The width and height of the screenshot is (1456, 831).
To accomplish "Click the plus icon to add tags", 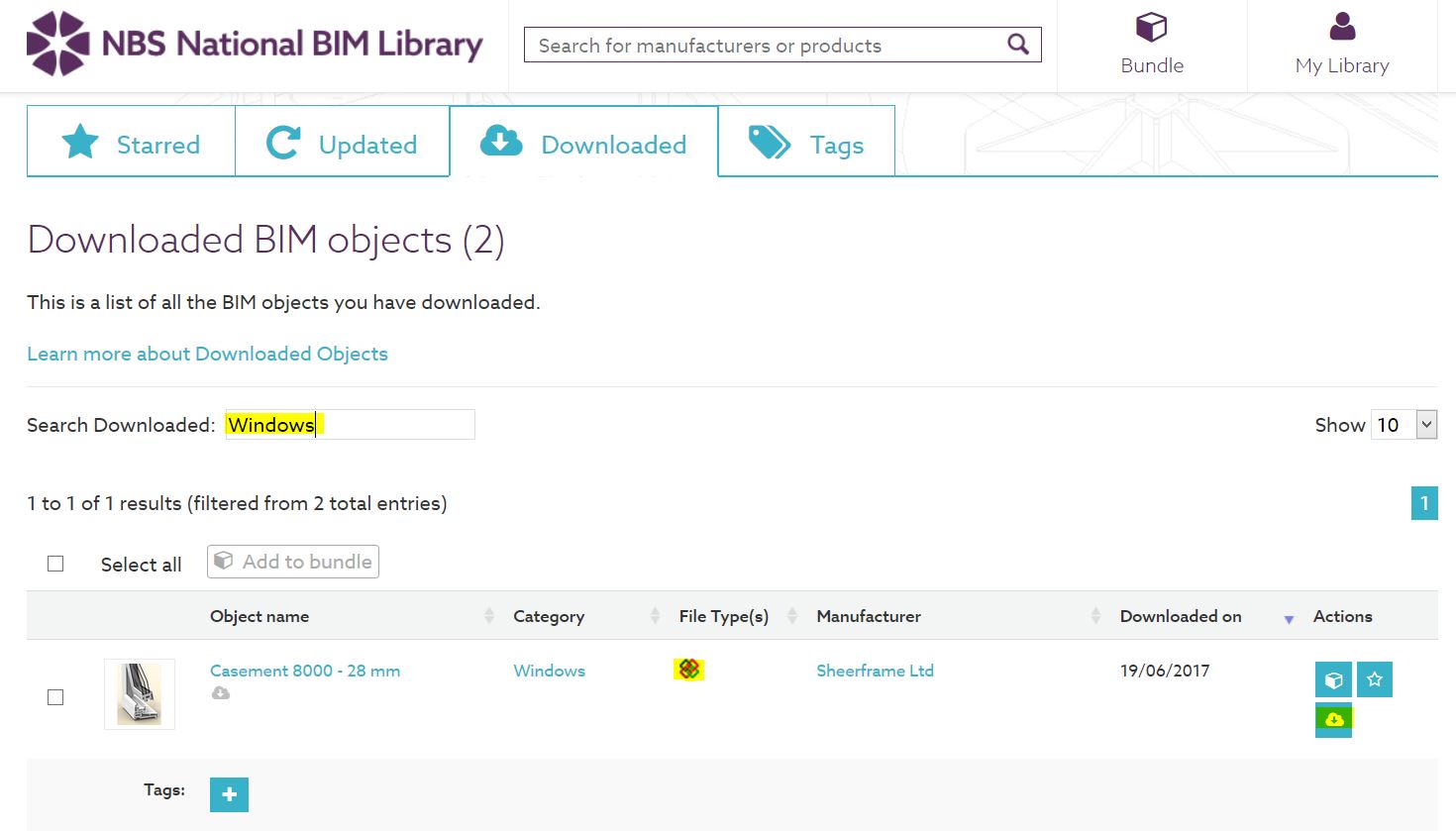I will pos(229,794).
